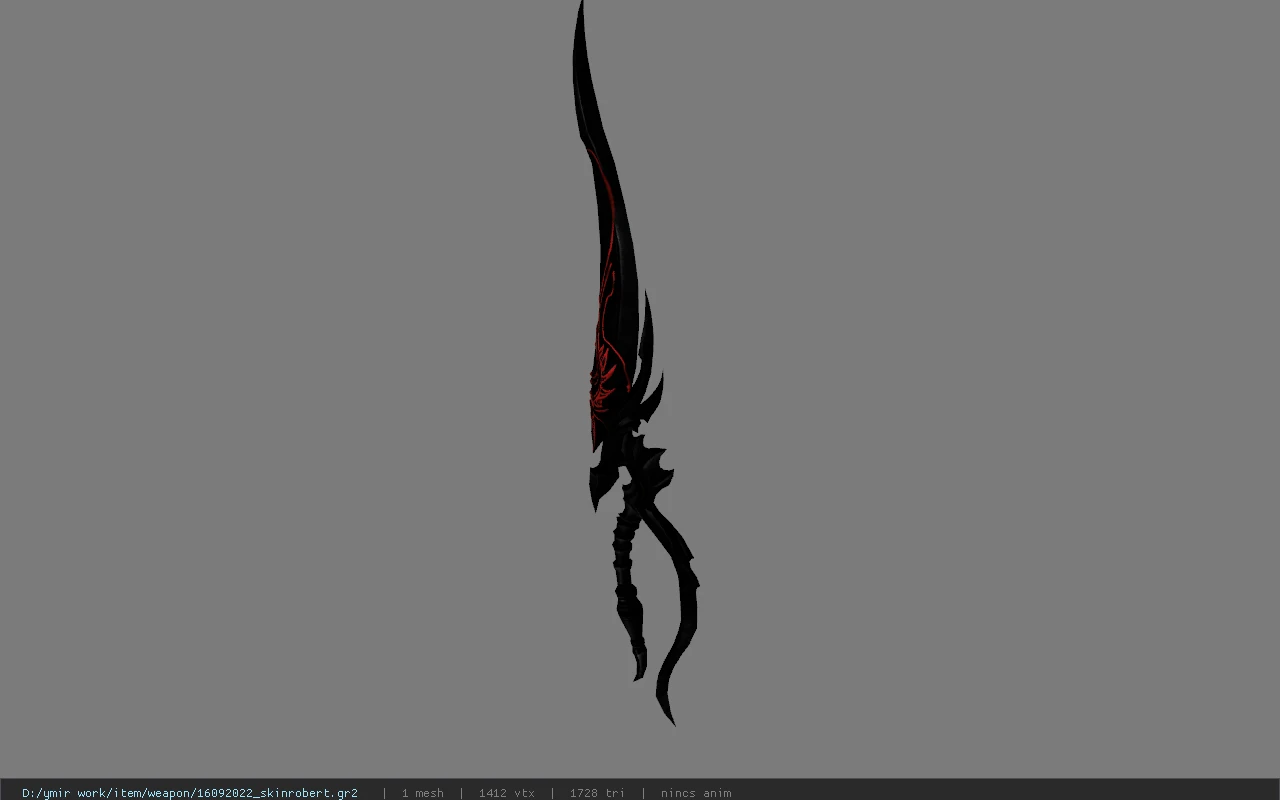Viewport: 1280px width, 800px height.
Task: Click the '1412 vtx' vertex count readout
Action: coord(506,792)
